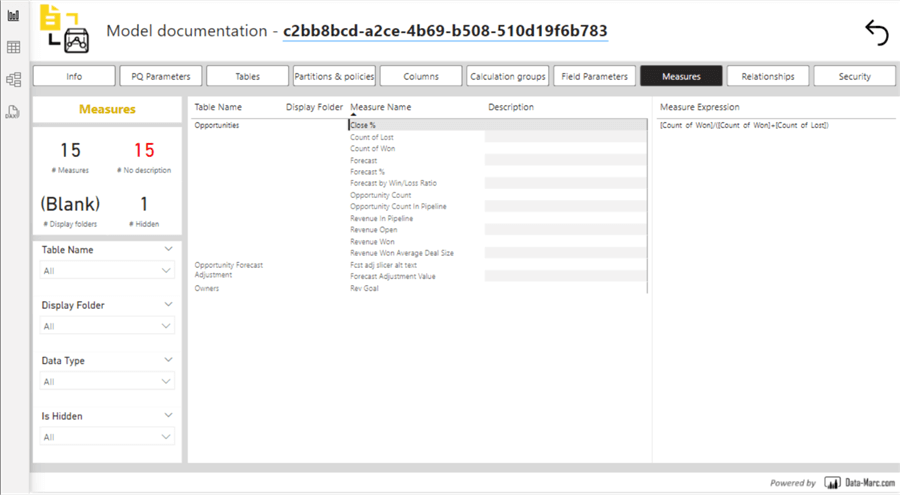
Task: Click the Opportunities table name cell
Action: (x=216, y=125)
